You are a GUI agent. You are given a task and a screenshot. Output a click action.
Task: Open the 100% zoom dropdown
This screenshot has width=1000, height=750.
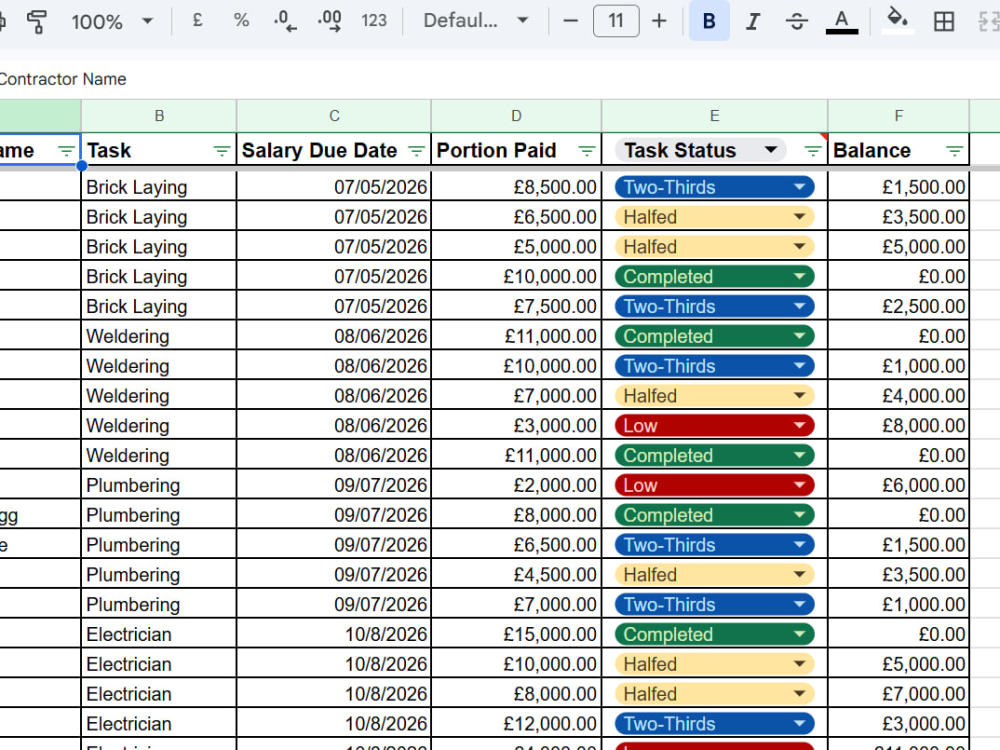(x=112, y=21)
